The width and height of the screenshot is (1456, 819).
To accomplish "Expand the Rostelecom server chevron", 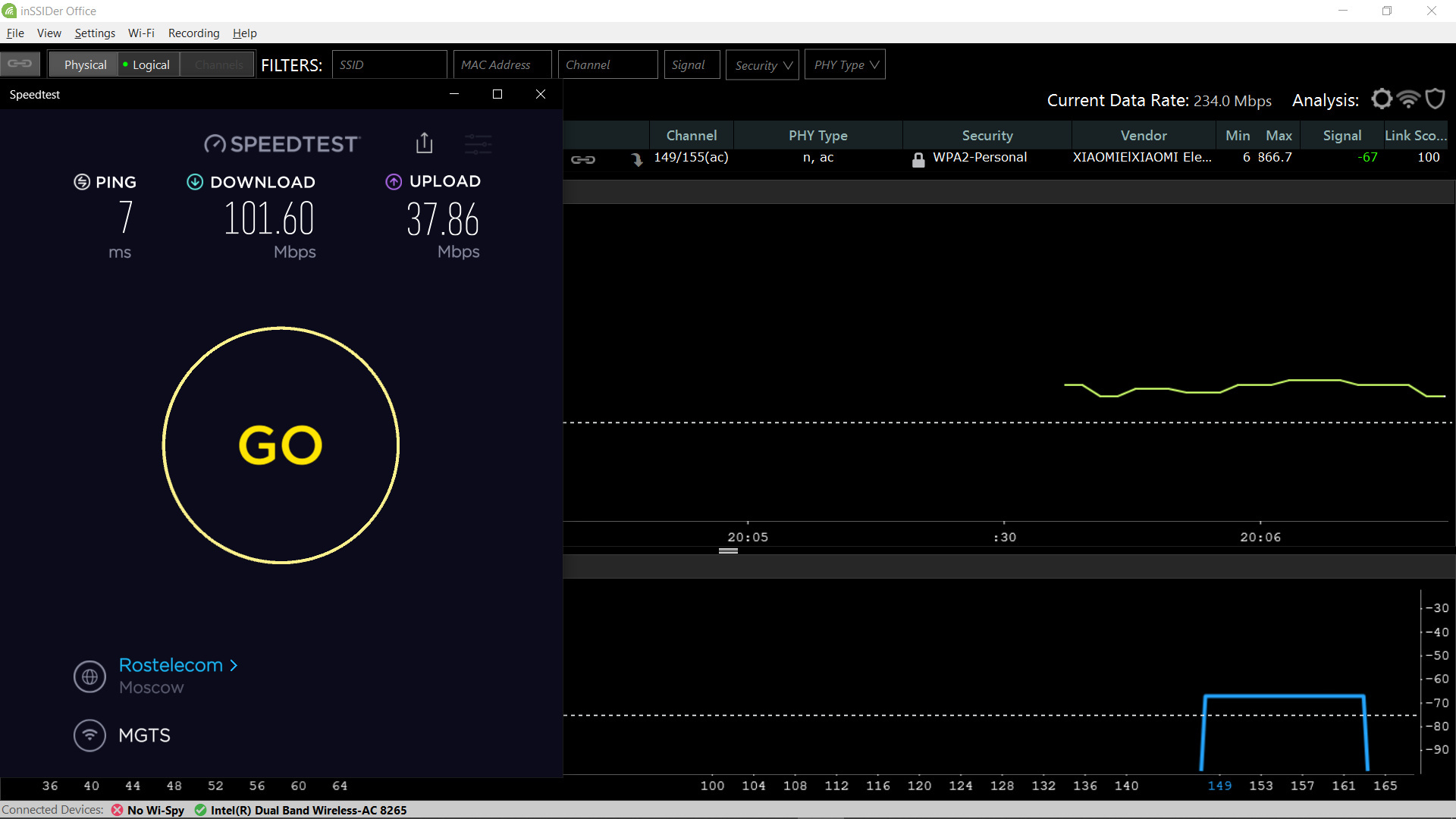I will coord(234,665).
